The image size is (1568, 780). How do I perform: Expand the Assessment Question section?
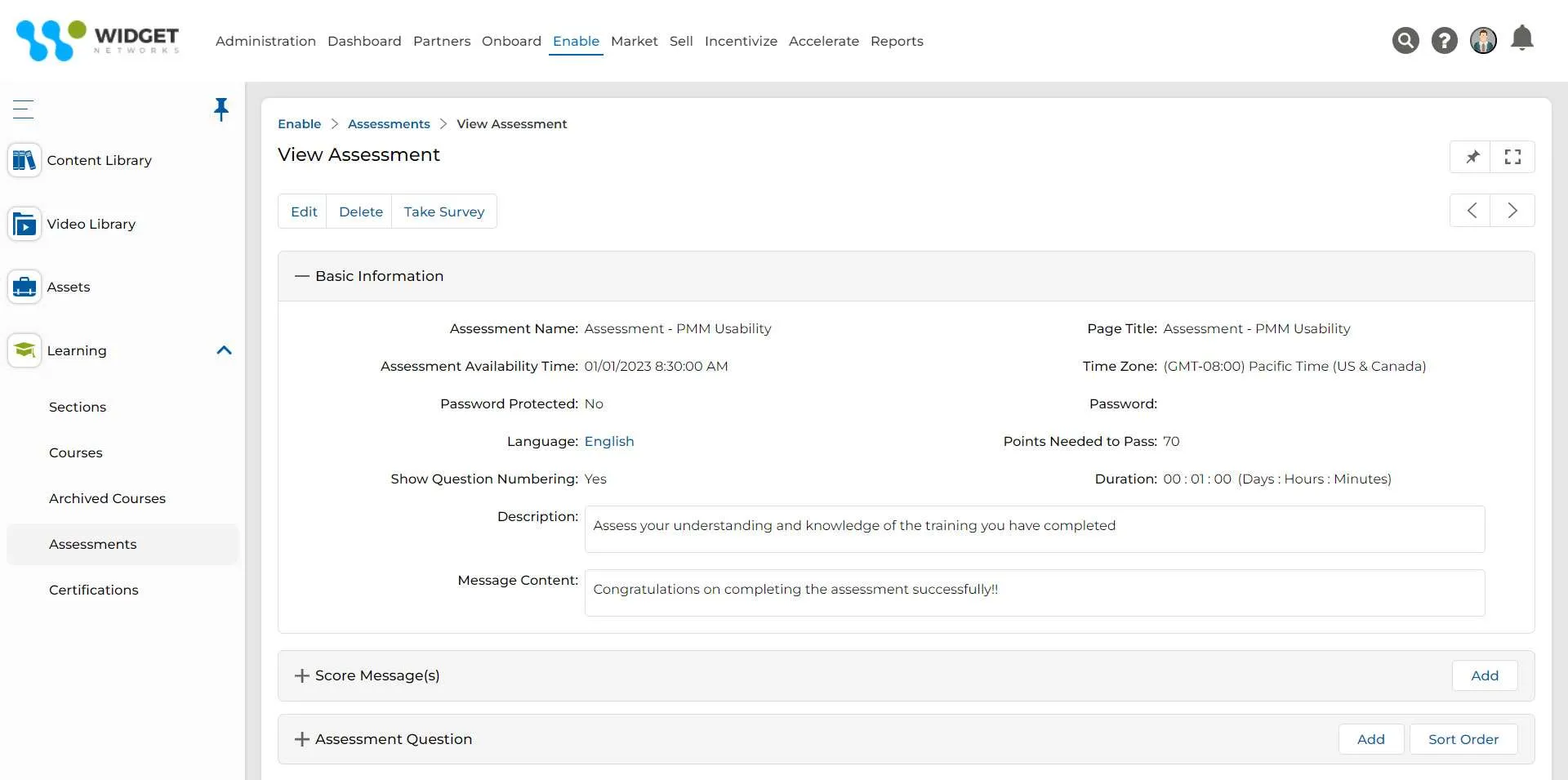pos(302,739)
